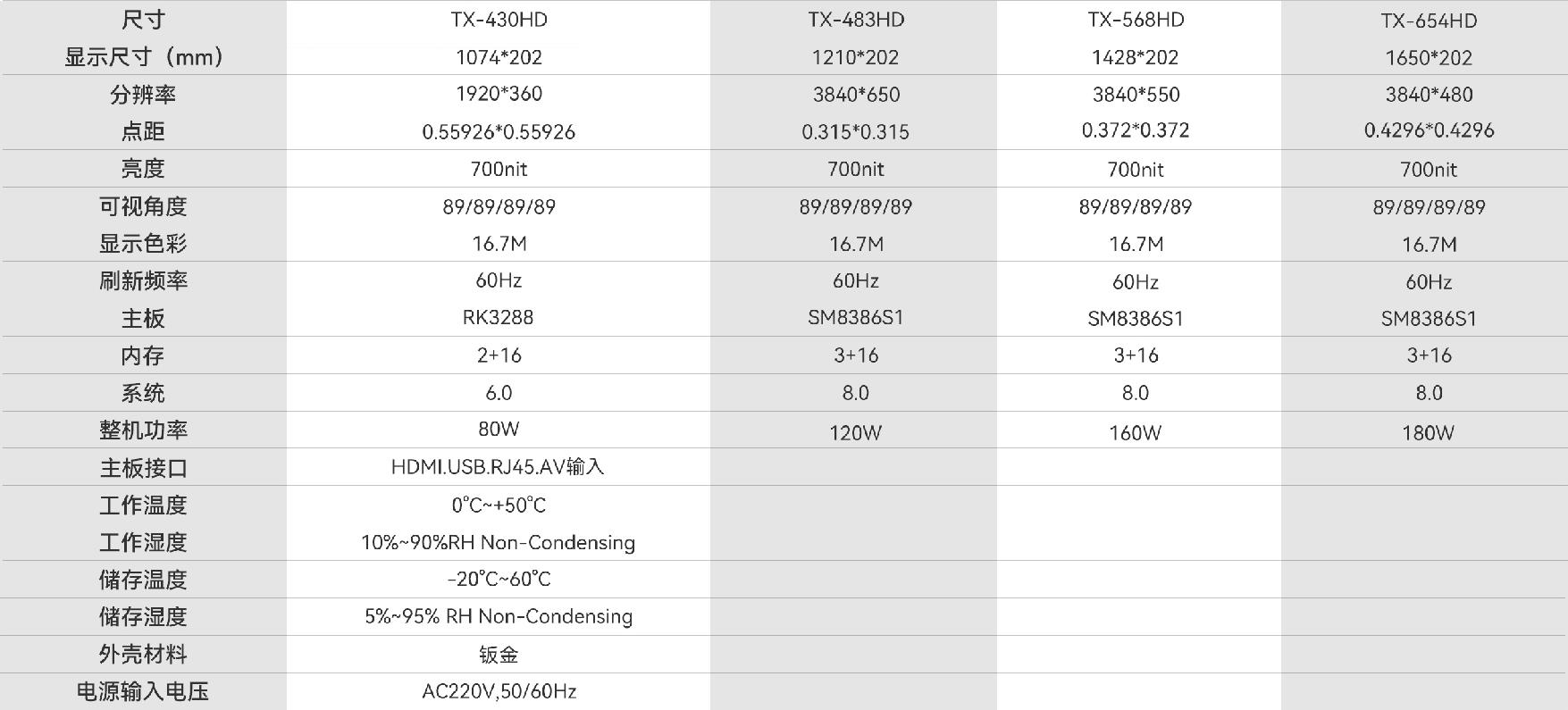This screenshot has height=710, width=1568.
Task: Click the 整机功率 row label
Action: [143, 430]
